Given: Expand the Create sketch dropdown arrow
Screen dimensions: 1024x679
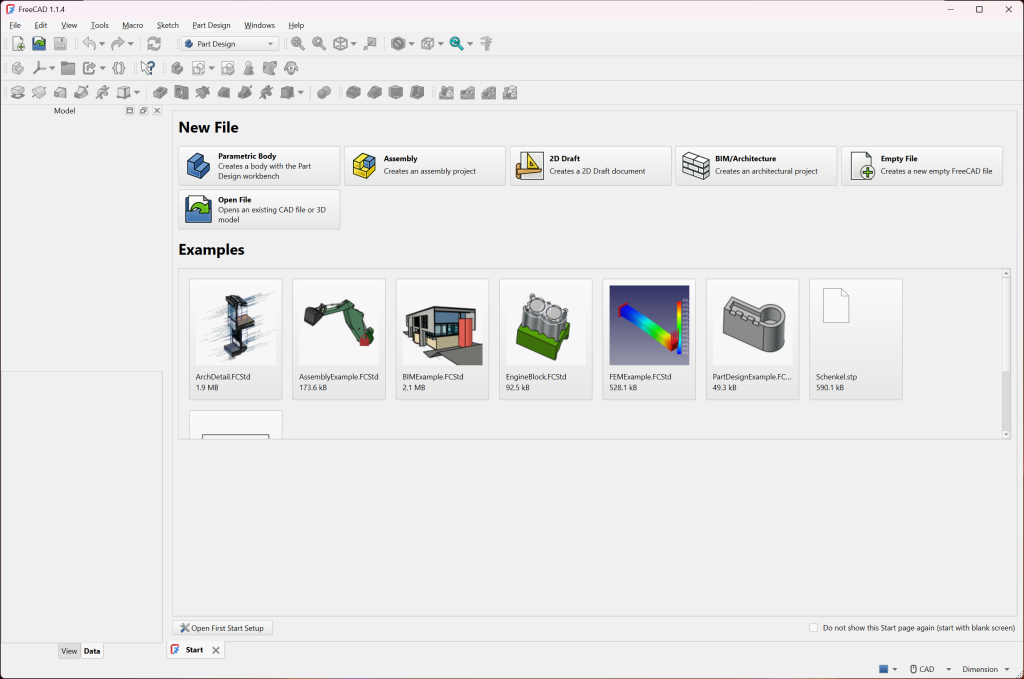Looking at the screenshot, I should [x=211, y=68].
